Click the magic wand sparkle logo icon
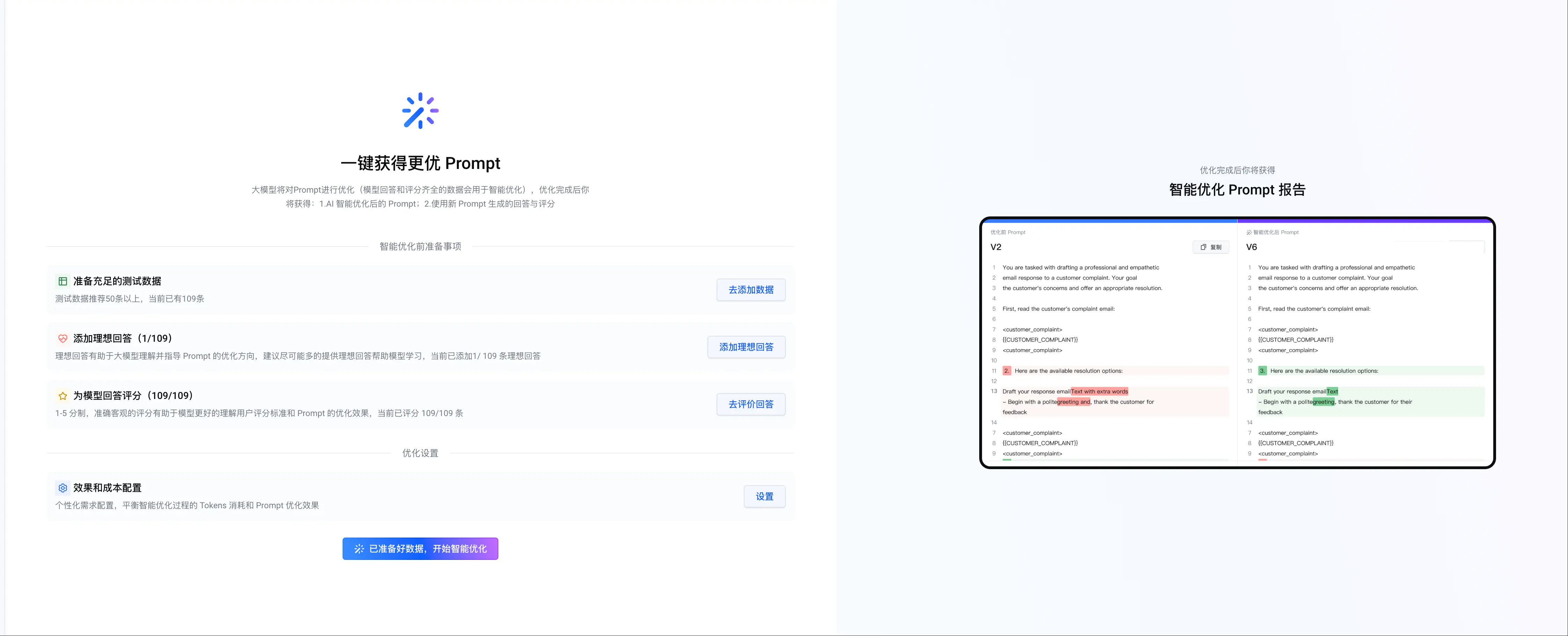The width and height of the screenshot is (1568, 636). pos(420,111)
